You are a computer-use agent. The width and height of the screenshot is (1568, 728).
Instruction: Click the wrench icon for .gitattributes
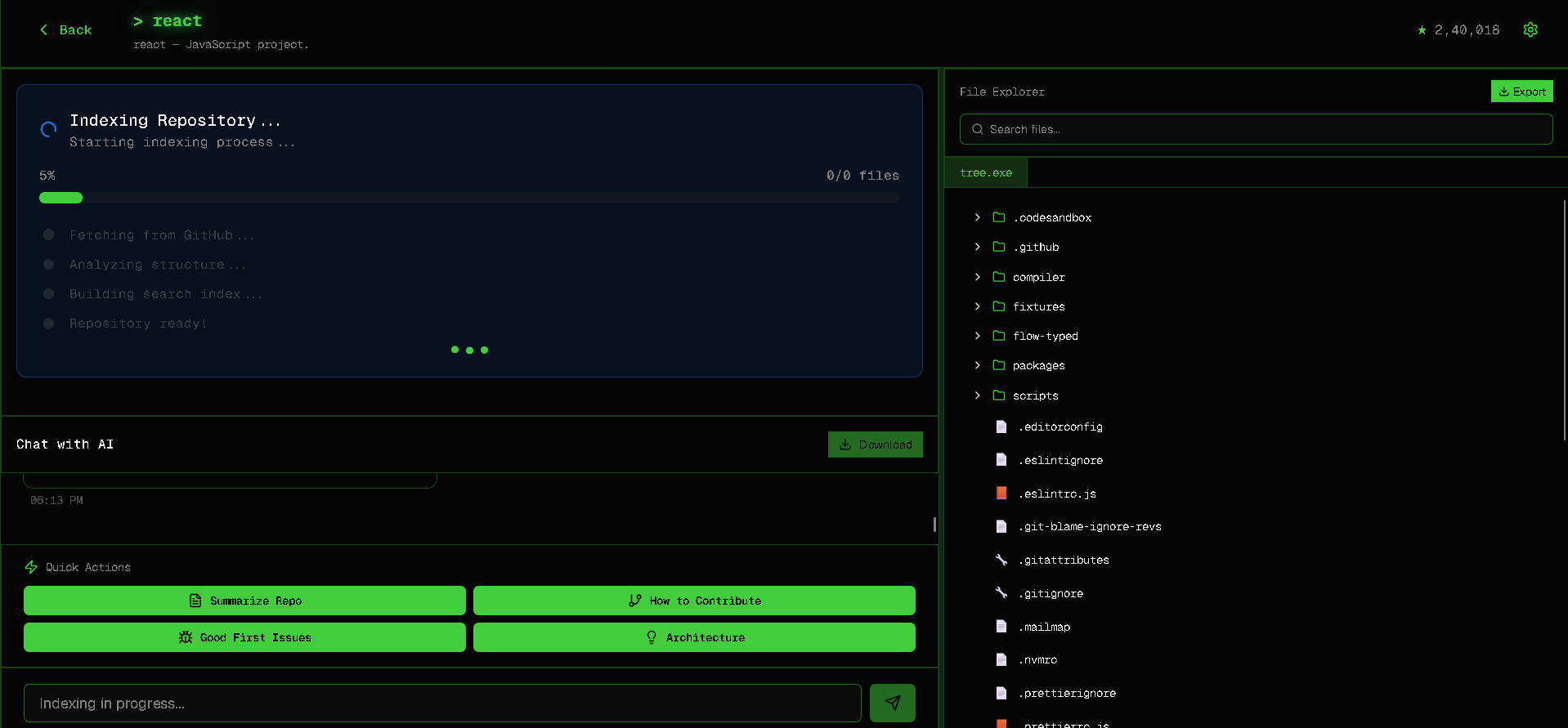pos(1001,560)
